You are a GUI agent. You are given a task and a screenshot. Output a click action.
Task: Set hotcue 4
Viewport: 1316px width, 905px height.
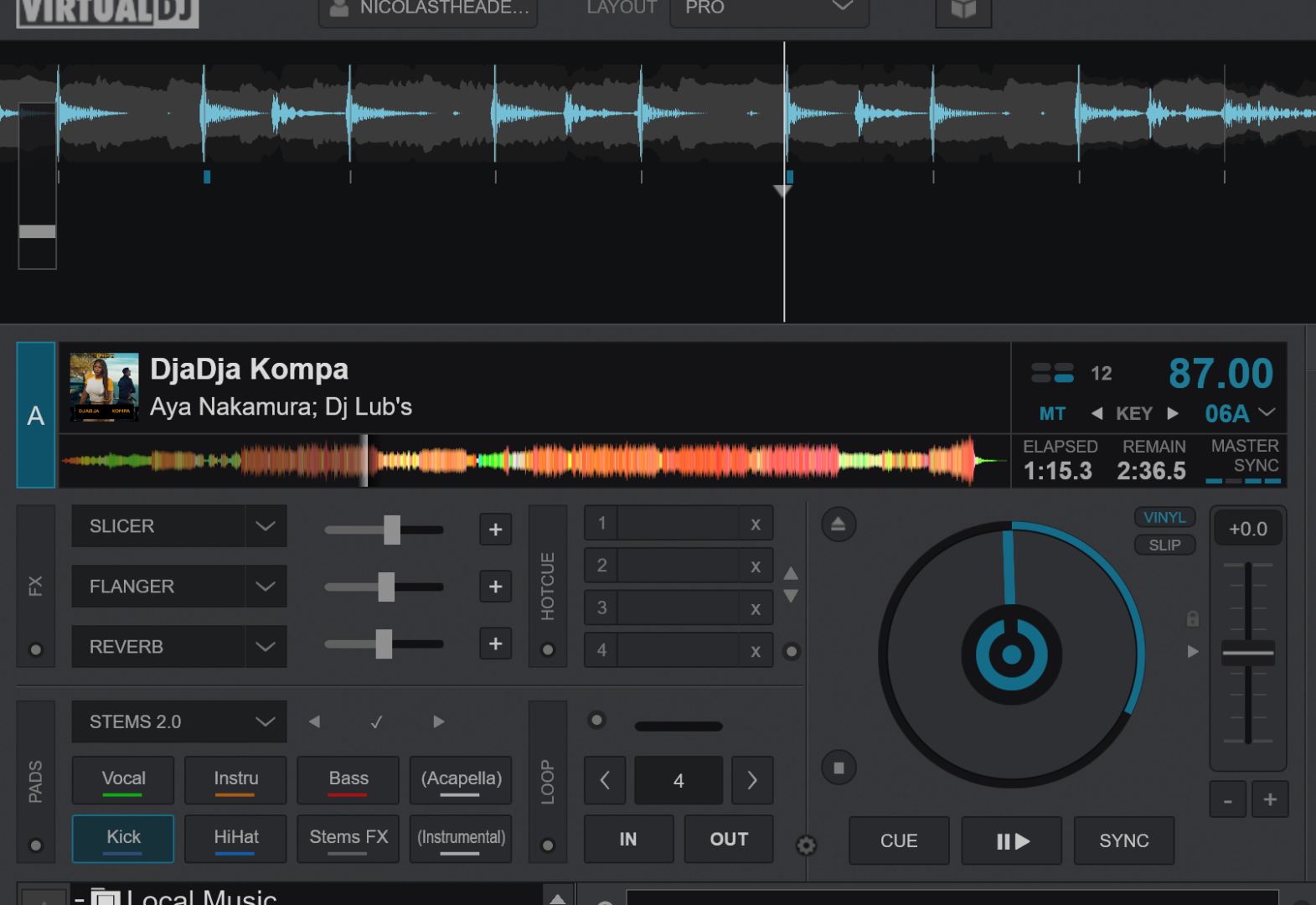[662, 649]
